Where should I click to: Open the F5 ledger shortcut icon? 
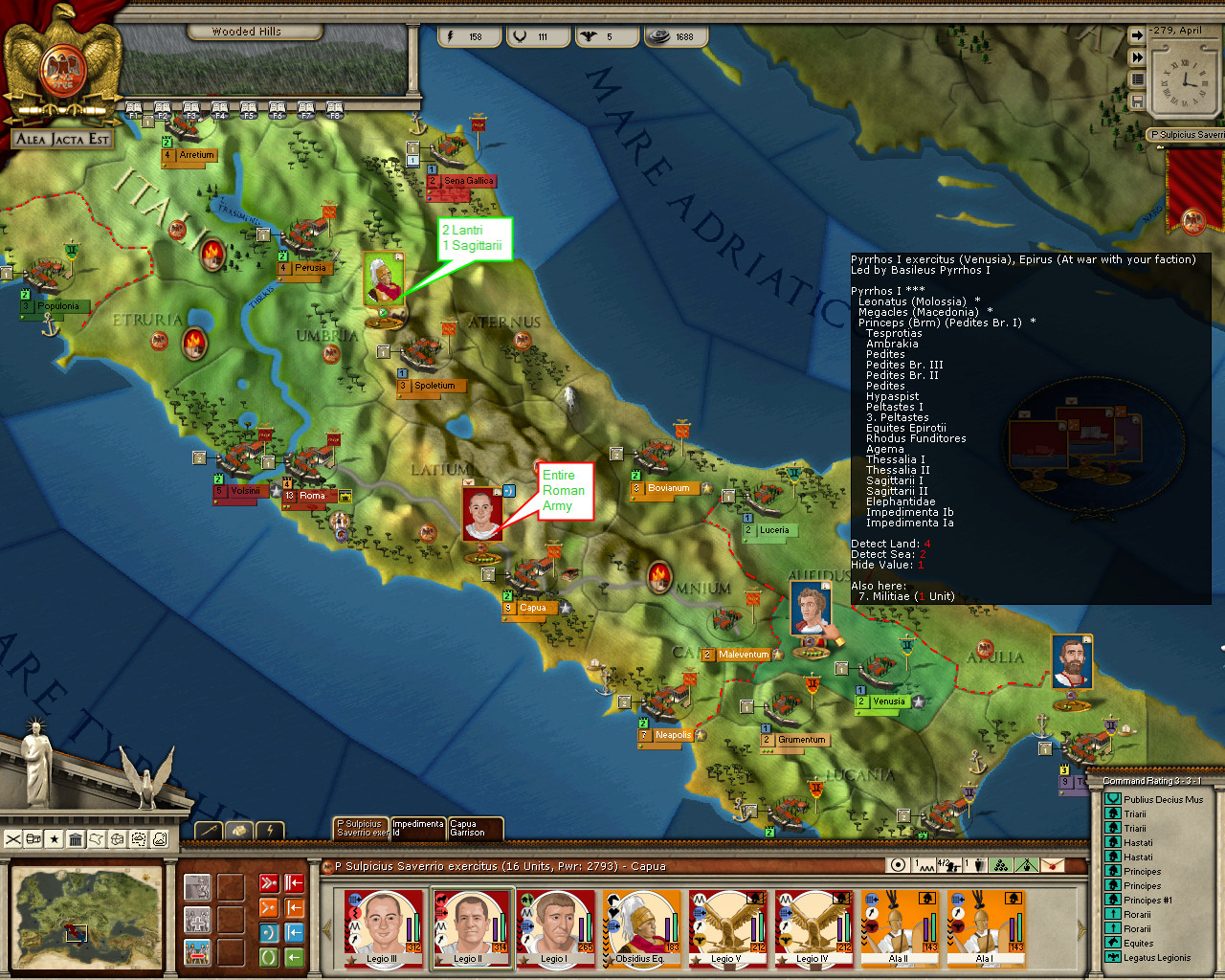248,110
